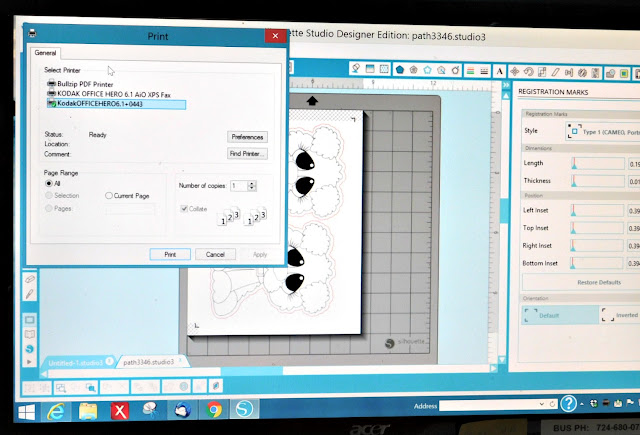Toggle the Collate checkbox

click(x=184, y=209)
